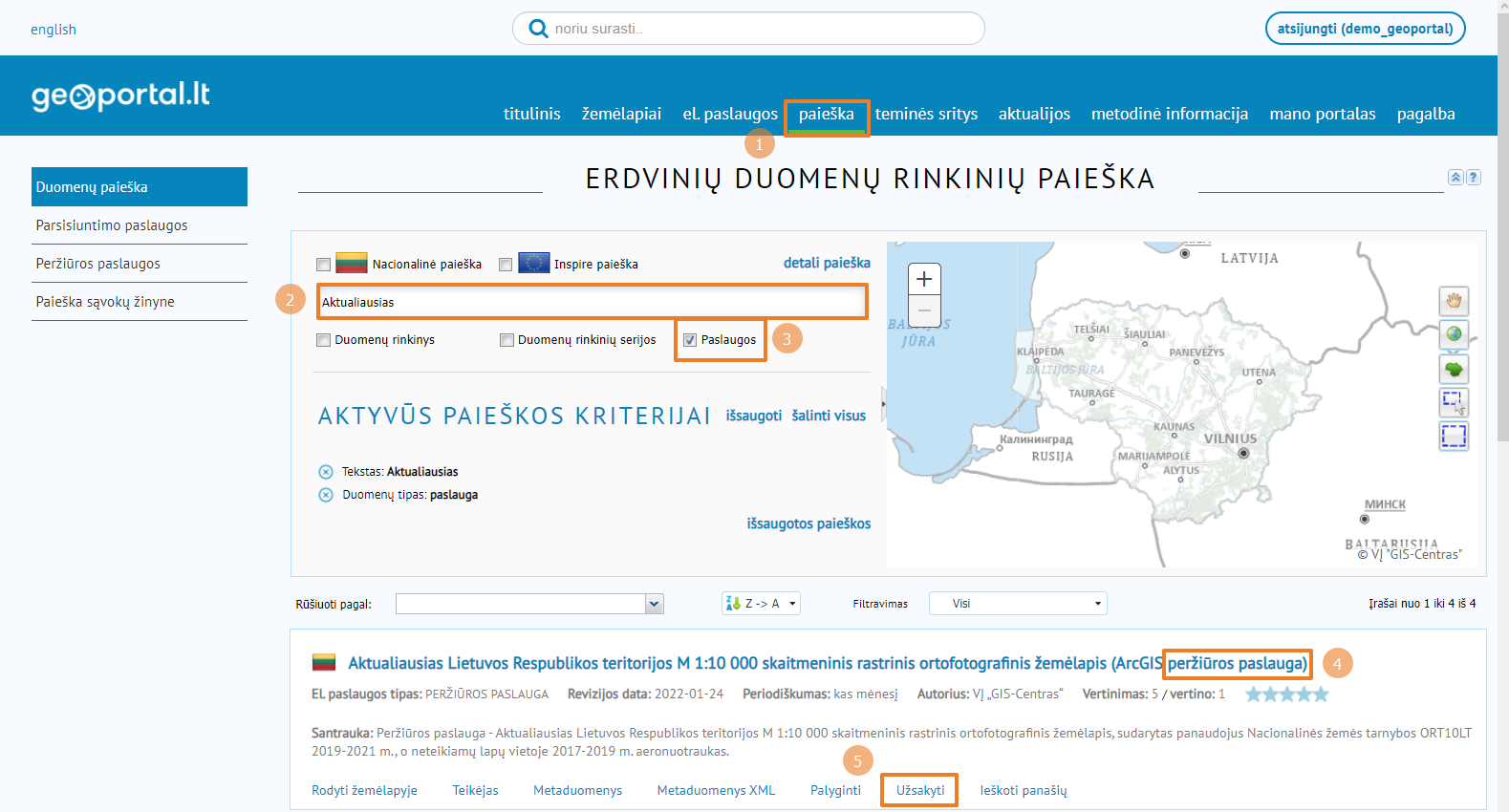Enable the Nacionalinė paieška checkbox
This screenshot has height=812, width=1509.
coord(324,265)
